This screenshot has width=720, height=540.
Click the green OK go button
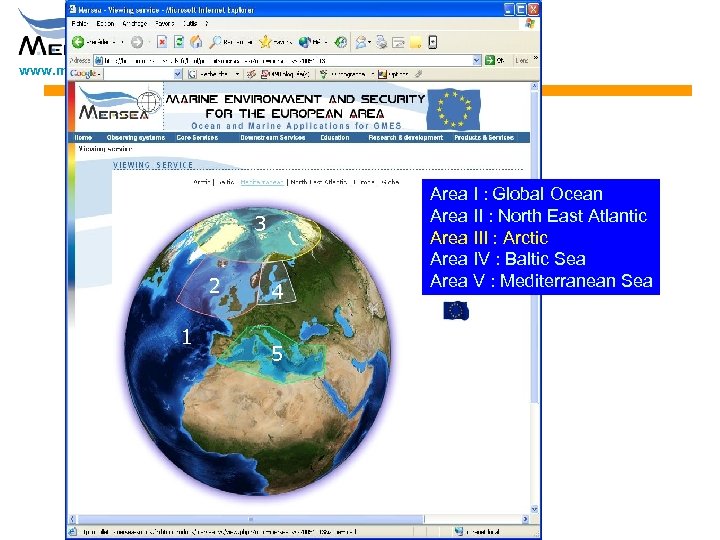tap(495, 60)
